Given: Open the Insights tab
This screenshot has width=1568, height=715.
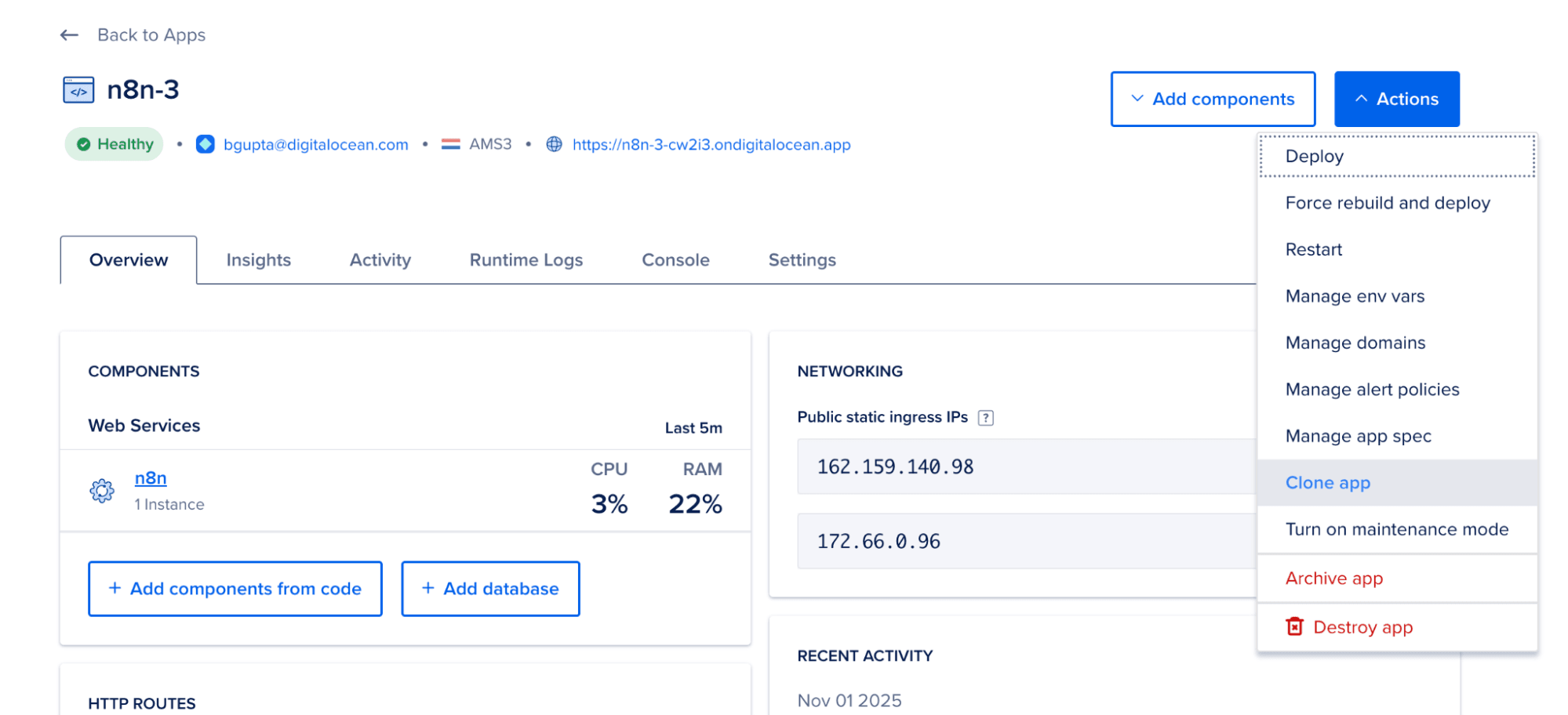Looking at the screenshot, I should 258,260.
